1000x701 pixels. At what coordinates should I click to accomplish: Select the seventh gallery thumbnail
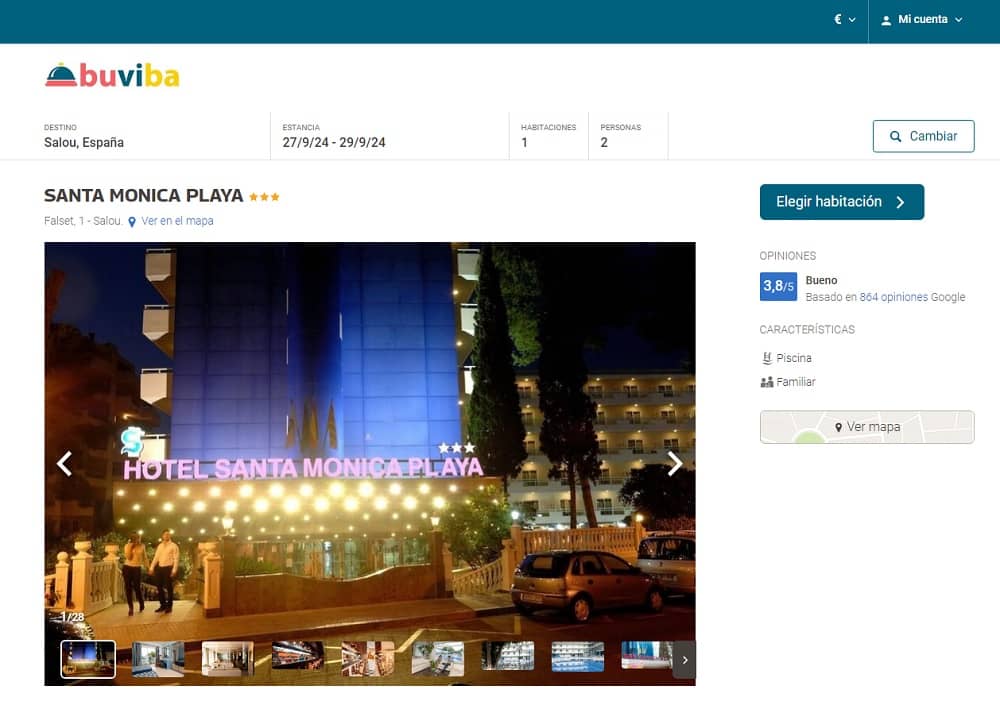point(508,657)
